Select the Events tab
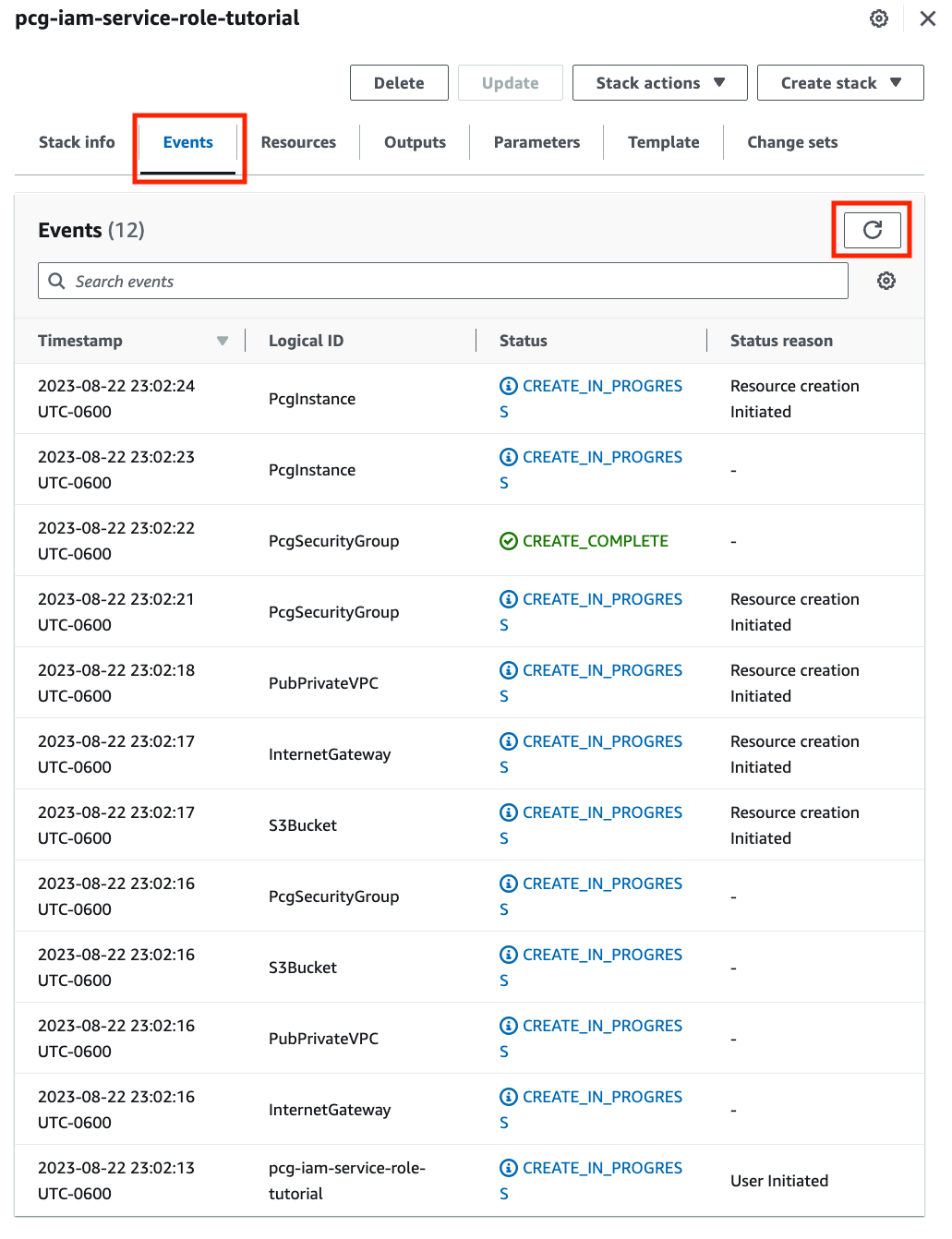 188,142
